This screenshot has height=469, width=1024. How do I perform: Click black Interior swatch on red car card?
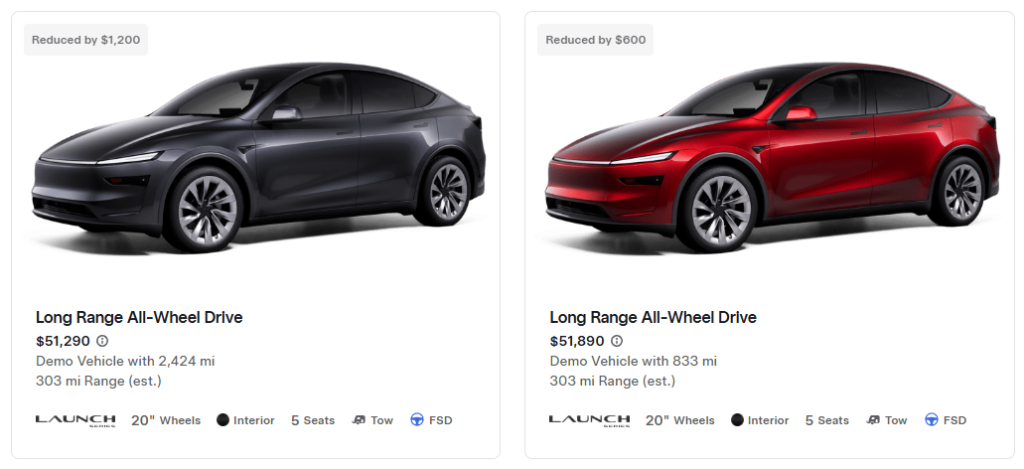(x=737, y=420)
